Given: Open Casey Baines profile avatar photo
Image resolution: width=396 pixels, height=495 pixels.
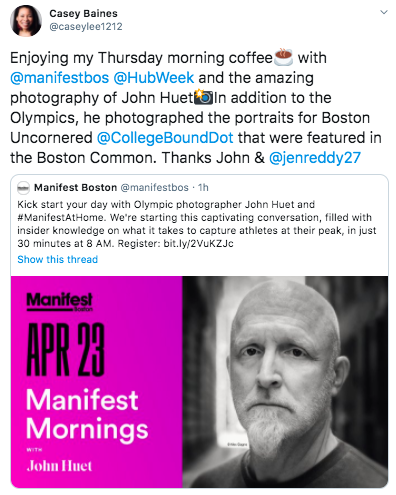Looking at the screenshot, I should (x=26, y=21).
